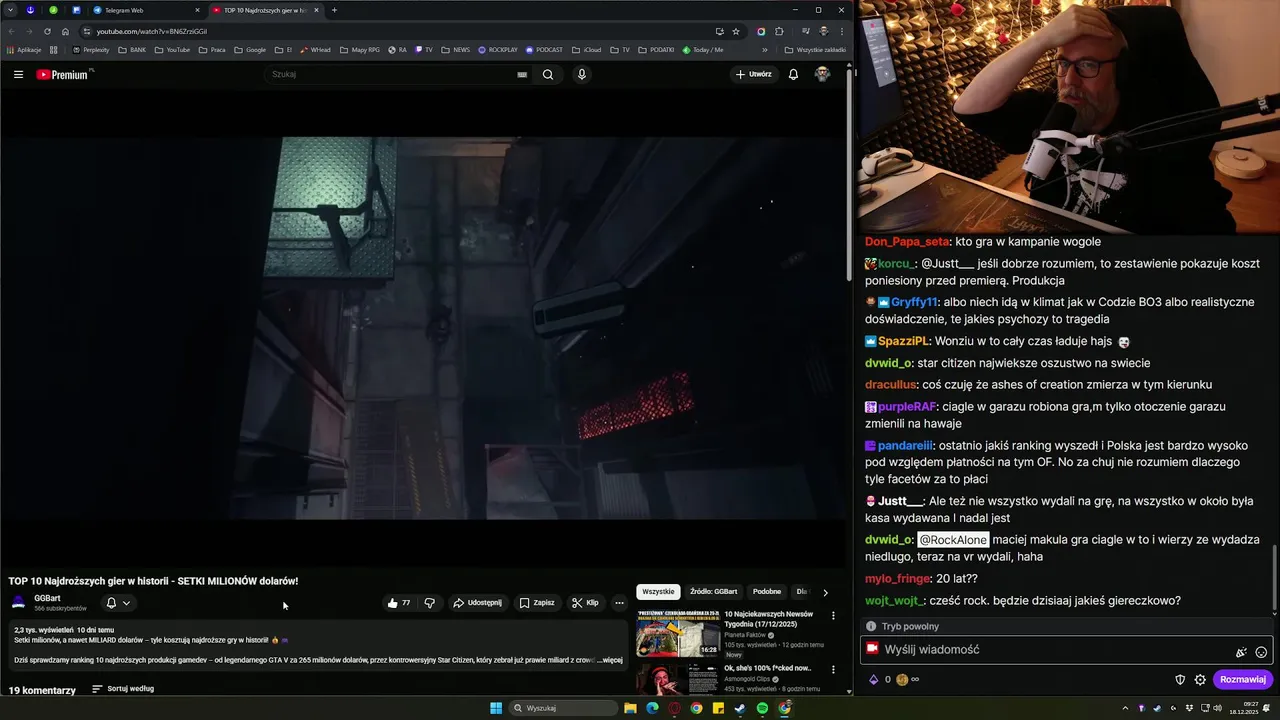Reload the page in browser
1280x720 pixels.
click(x=47, y=31)
